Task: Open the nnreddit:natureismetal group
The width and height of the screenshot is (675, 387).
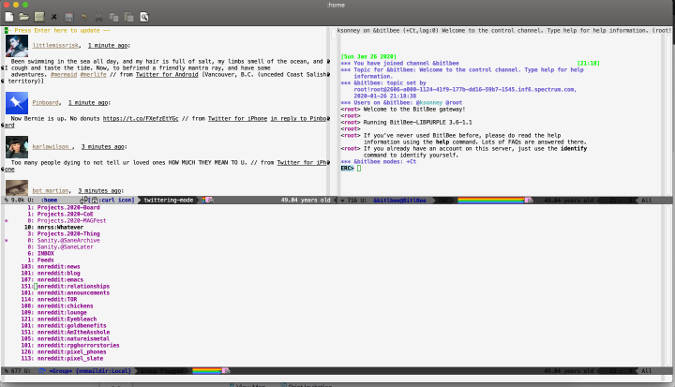Action: point(73,339)
